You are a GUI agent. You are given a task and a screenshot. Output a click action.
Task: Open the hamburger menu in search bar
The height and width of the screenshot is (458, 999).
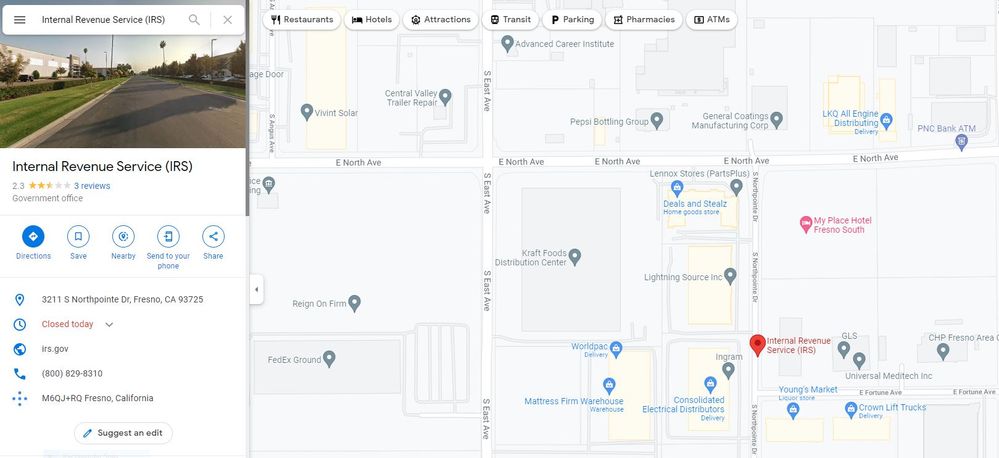20,20
